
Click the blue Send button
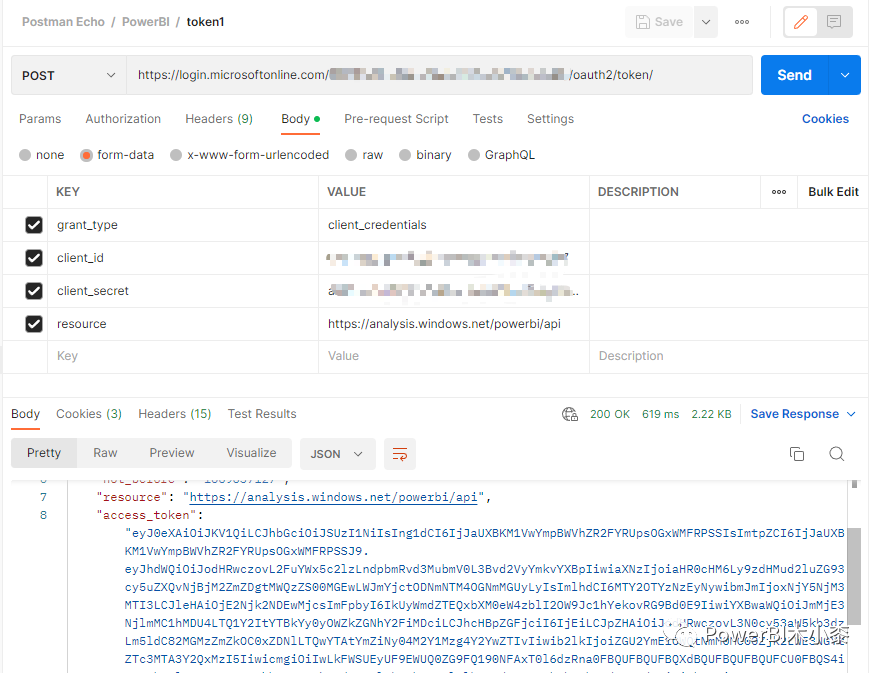point(795,75)
